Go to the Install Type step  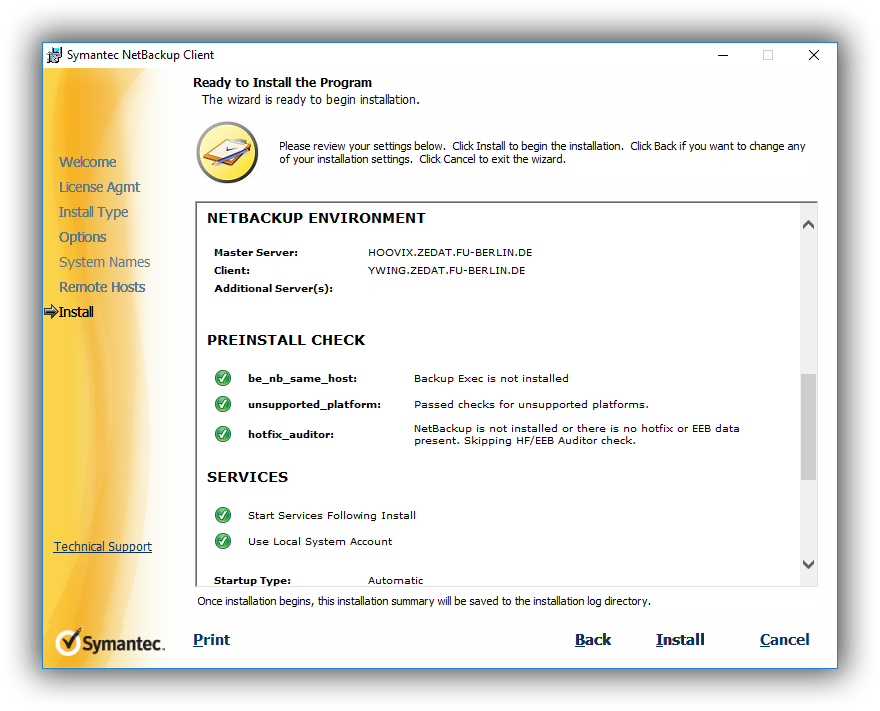tap(93, 212)
